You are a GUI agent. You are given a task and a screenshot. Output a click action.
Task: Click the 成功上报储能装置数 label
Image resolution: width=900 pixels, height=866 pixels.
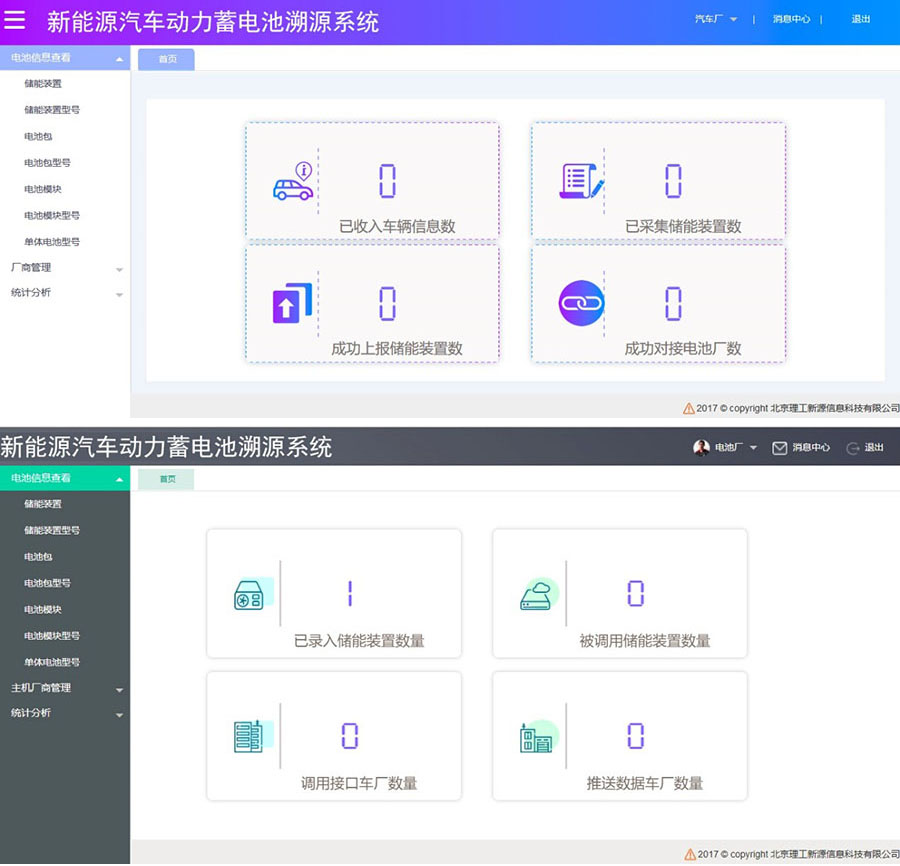[x=397, y=349]
